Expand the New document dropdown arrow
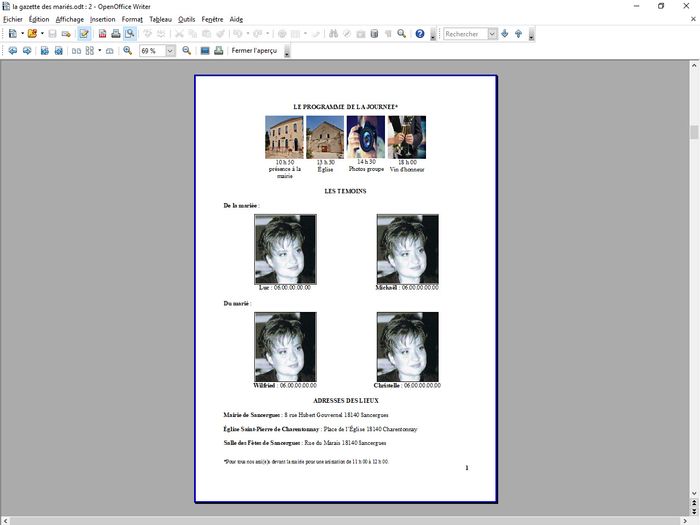Viewport: 700px width, 525px height. 22,33
